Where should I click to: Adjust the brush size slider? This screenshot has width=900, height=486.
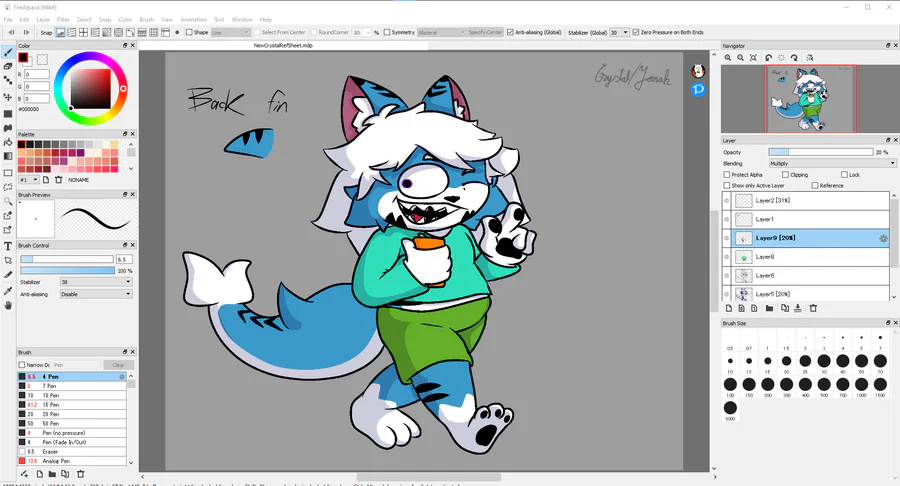click(67, 259)
